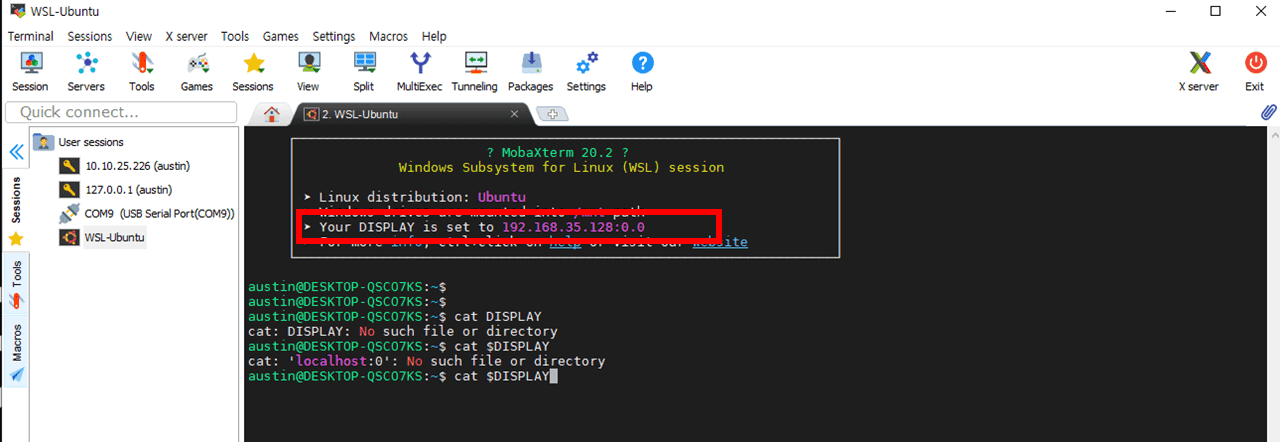Open the View menu in menu bar
This screenshot has height=442, width=1280.
(139, 36)
